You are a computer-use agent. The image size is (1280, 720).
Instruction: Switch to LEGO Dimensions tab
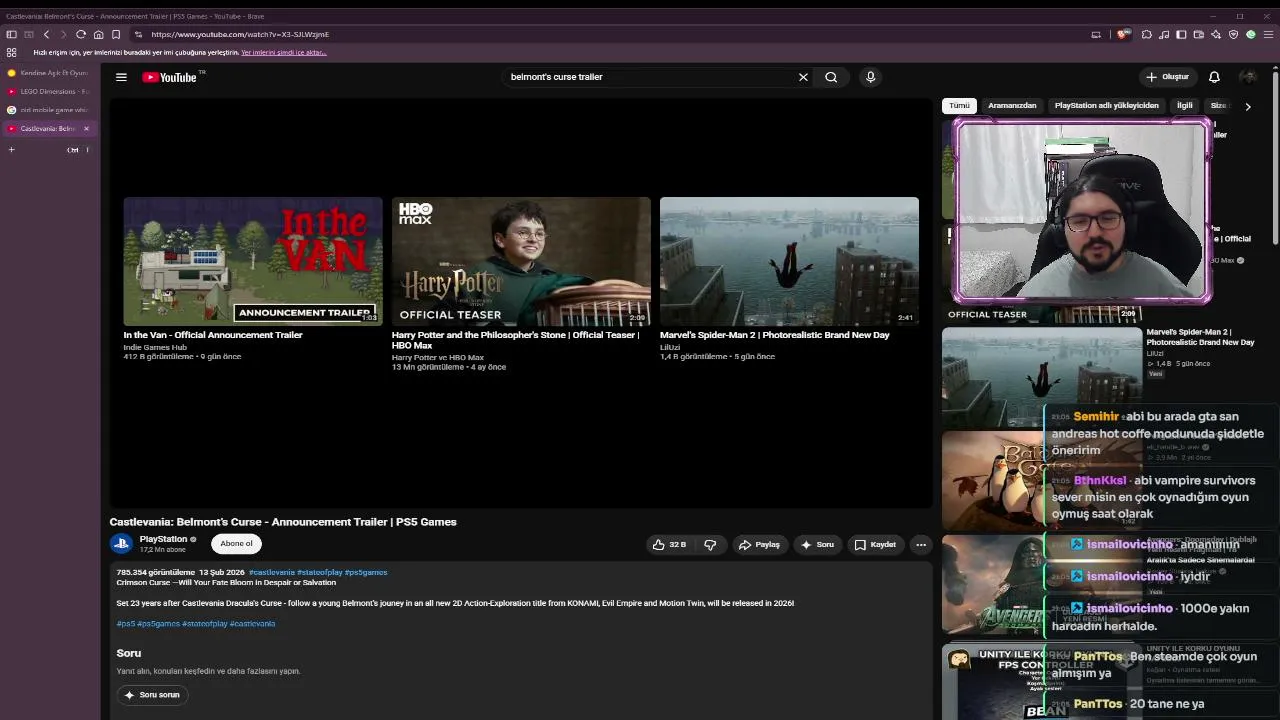(48, 91)
